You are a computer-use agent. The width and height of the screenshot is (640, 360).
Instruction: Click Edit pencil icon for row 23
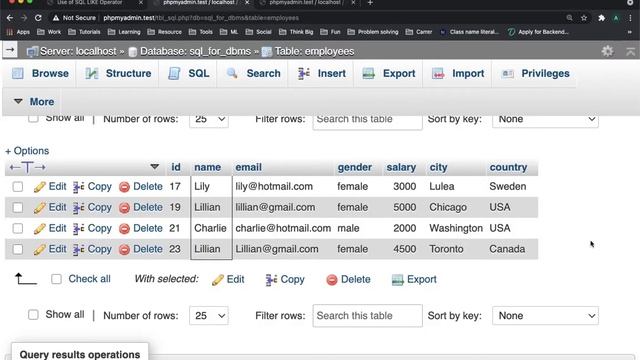pyautogui.click(x=40, y=249)
